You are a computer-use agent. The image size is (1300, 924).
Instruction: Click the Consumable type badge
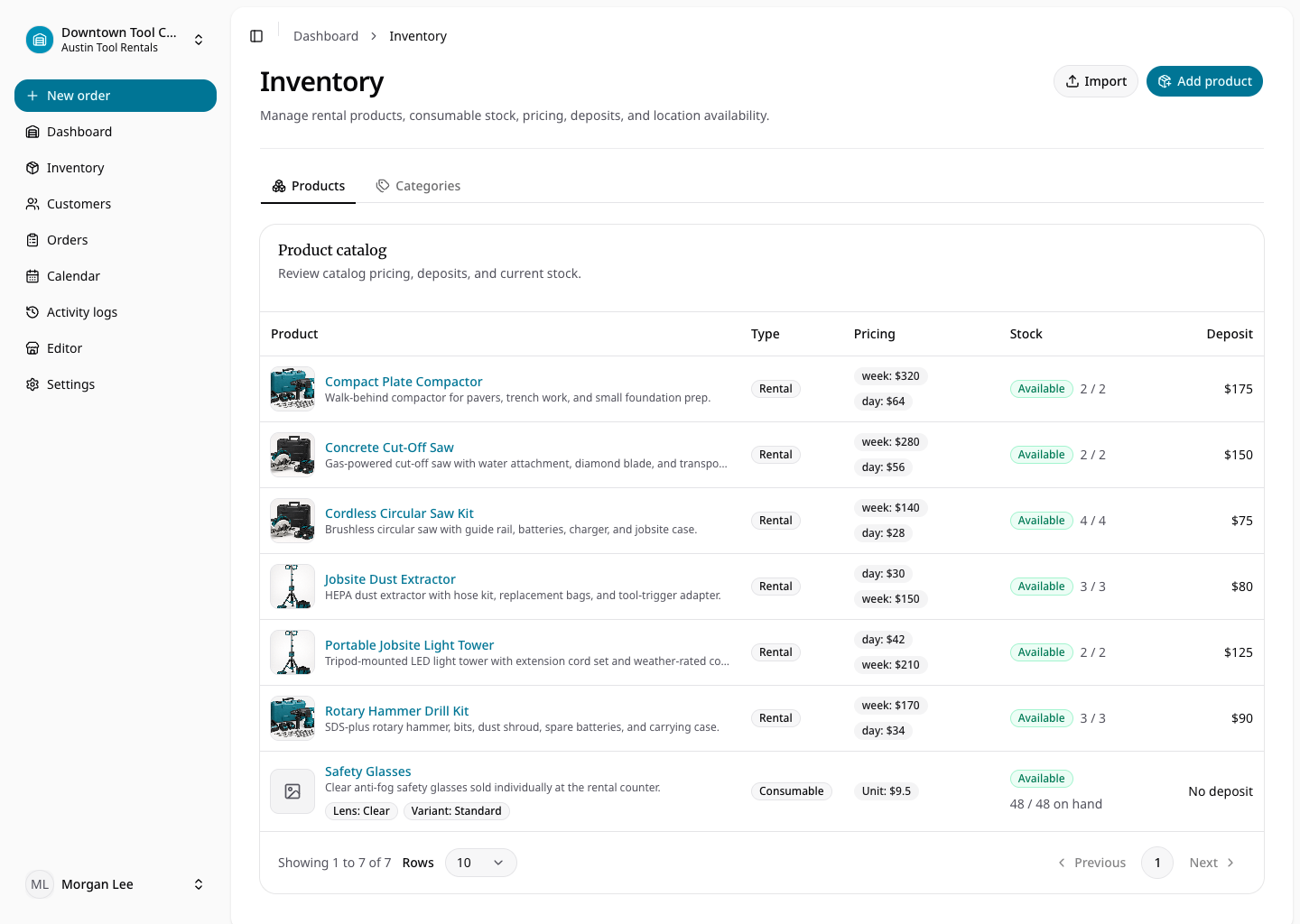point(791,791)
